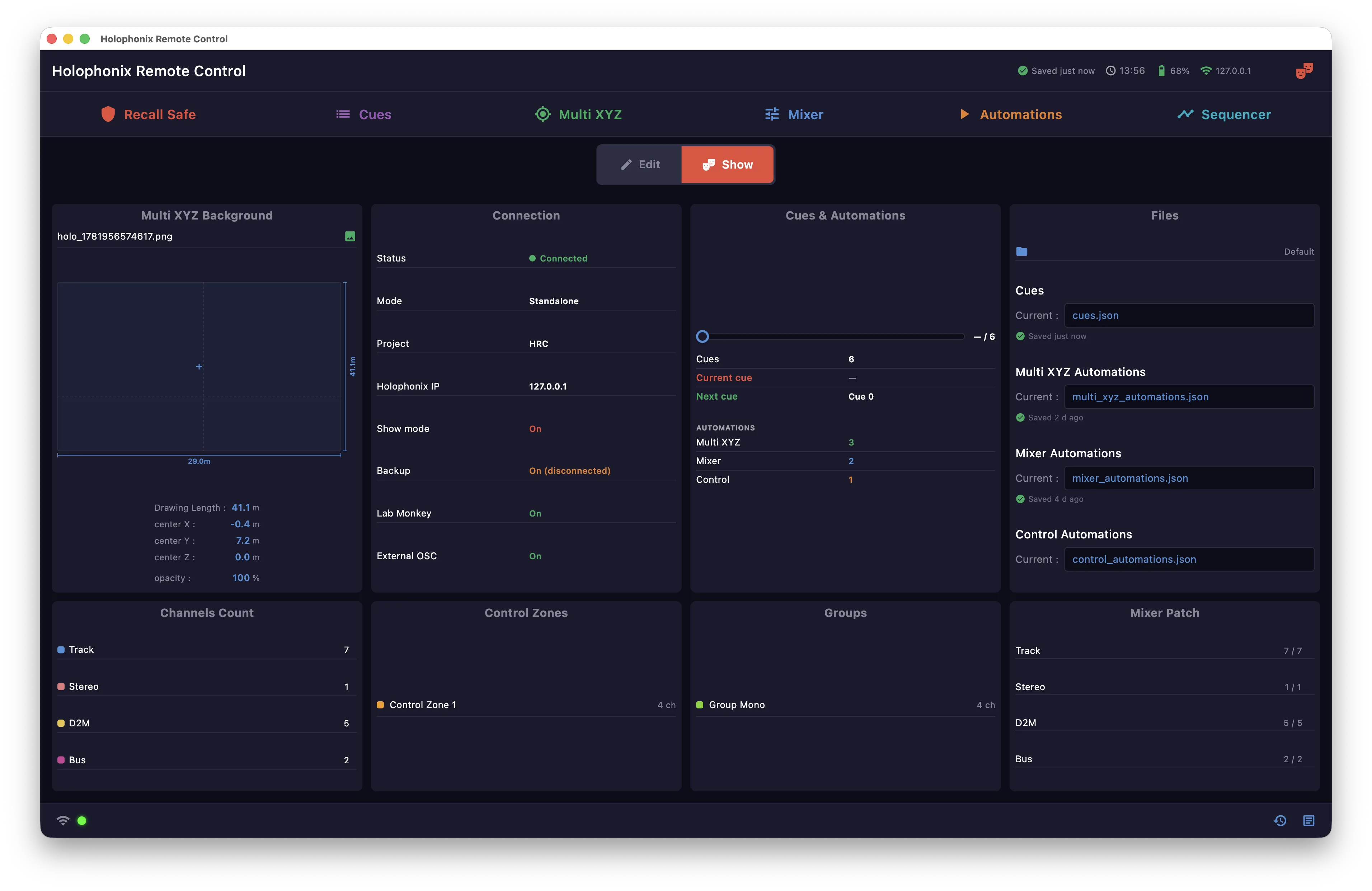Image resolution: width=1372 pixels, height=891 pixels.
Task: Open the log list icon at bottom right
Action: coord(1308,821)
